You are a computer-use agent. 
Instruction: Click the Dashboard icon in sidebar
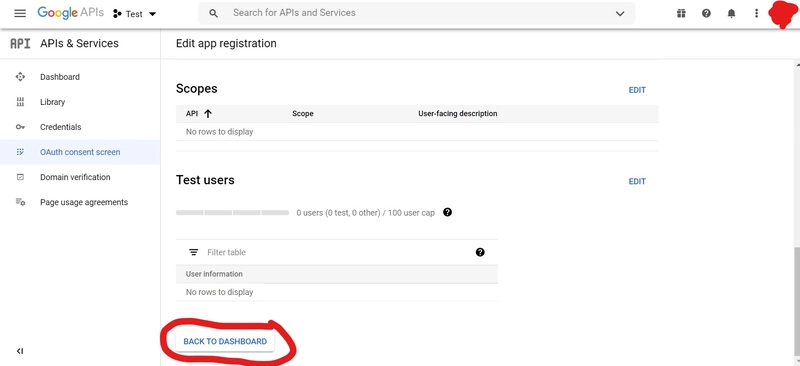point(20,77)
